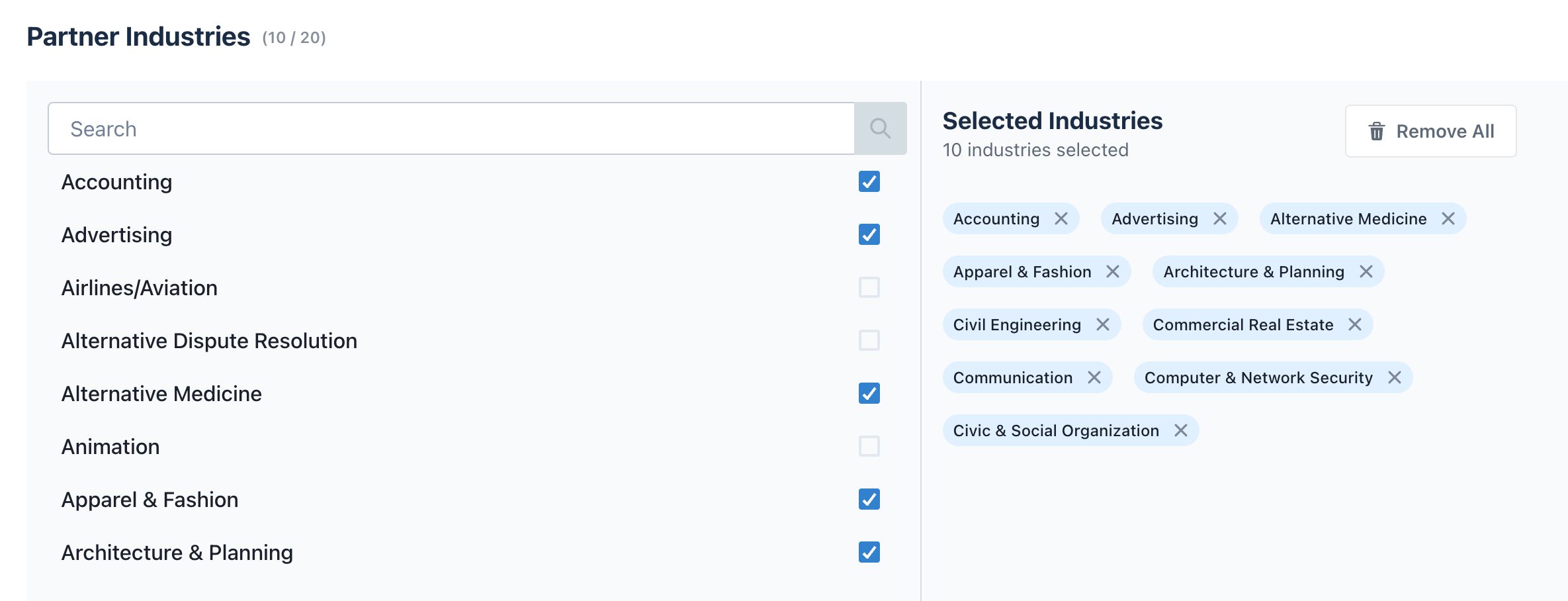Uncheck Architecture & Planning in the list
Image resolution: width=1568 pixels, height=601 pixels.
coord(869,552)
